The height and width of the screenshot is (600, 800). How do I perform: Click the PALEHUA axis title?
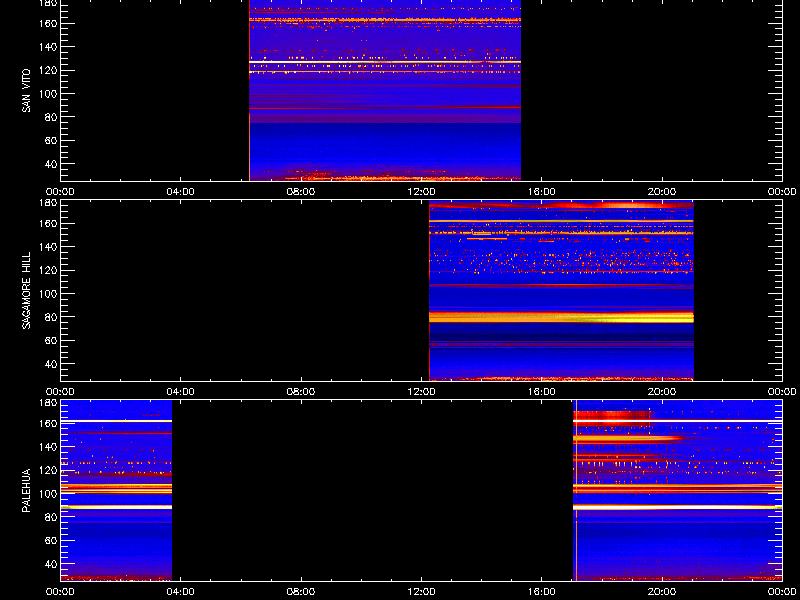click(26, 490)
